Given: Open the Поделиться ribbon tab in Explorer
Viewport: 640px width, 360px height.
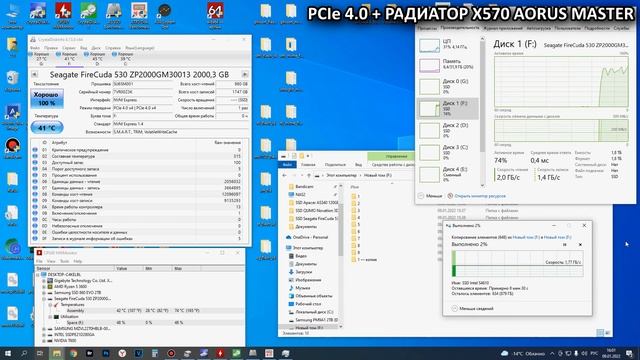Looking at the screenshot, I should point(335,164).
